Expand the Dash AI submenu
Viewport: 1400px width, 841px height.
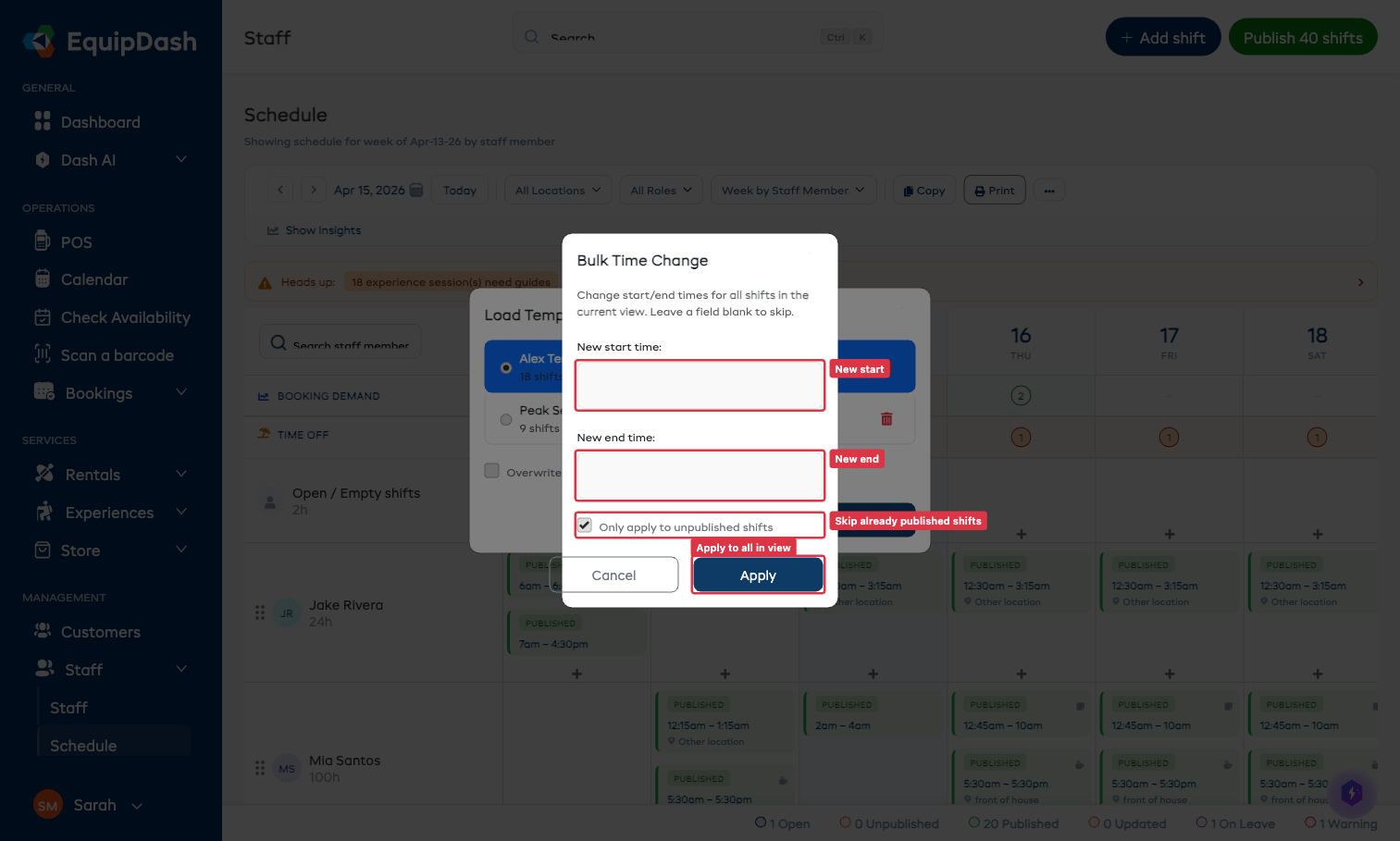pos(181,159)
